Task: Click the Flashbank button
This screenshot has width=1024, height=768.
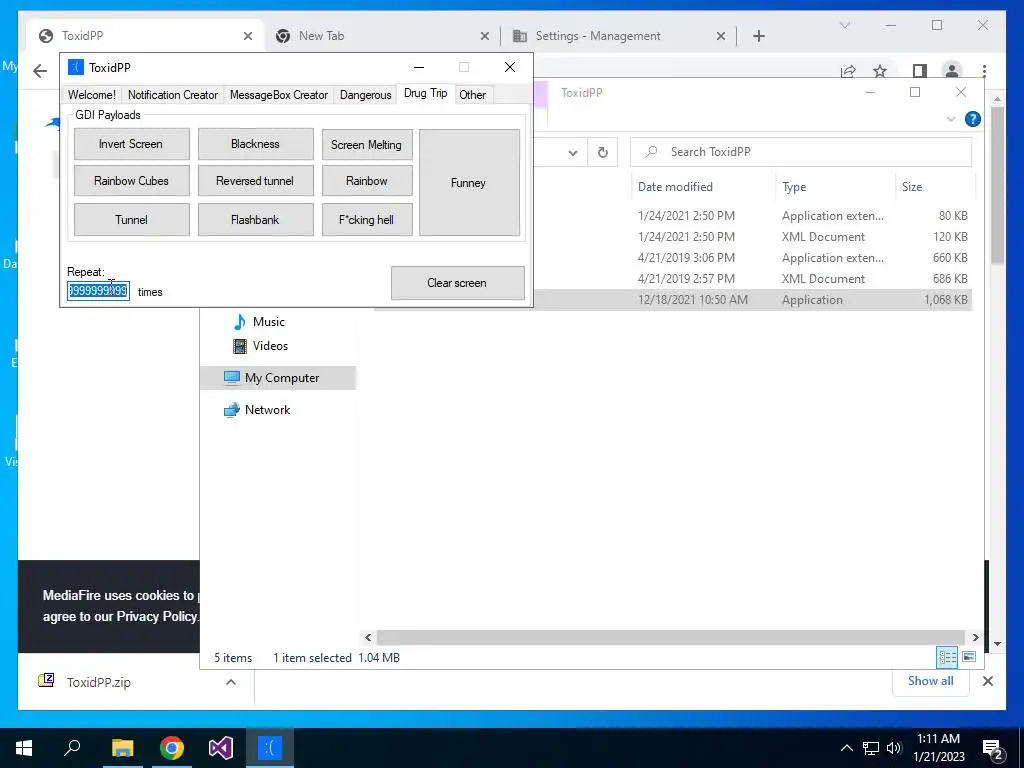Action: (x=255, y=219)
